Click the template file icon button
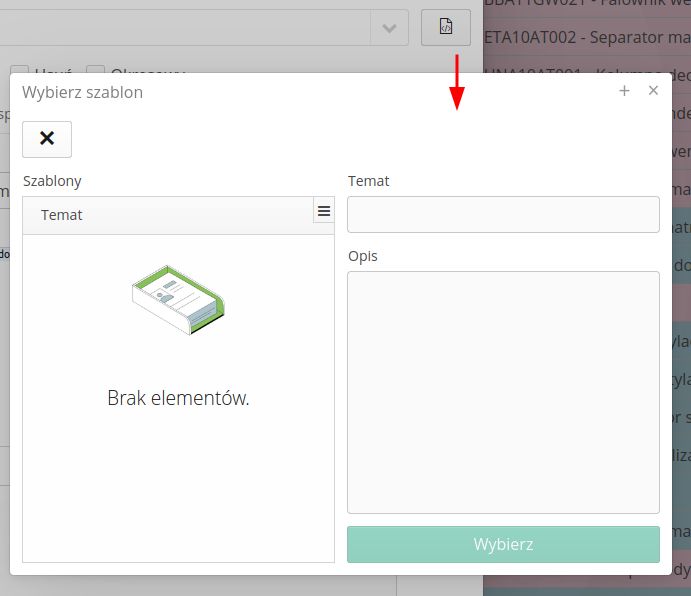The image size is (691, 596). click(x=446, y=27)
